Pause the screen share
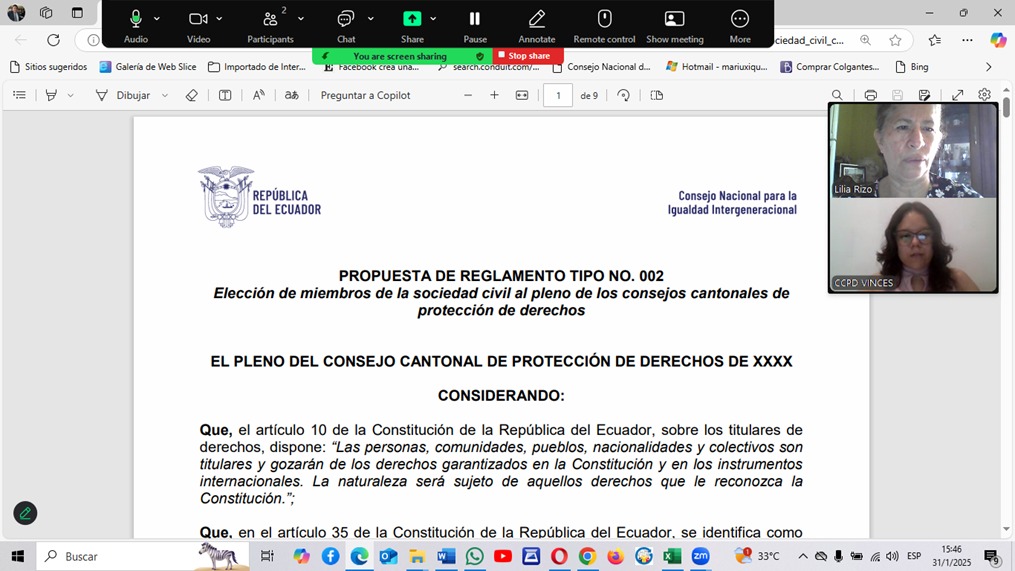Screen dimensions: 1015x571 (474, 26)
